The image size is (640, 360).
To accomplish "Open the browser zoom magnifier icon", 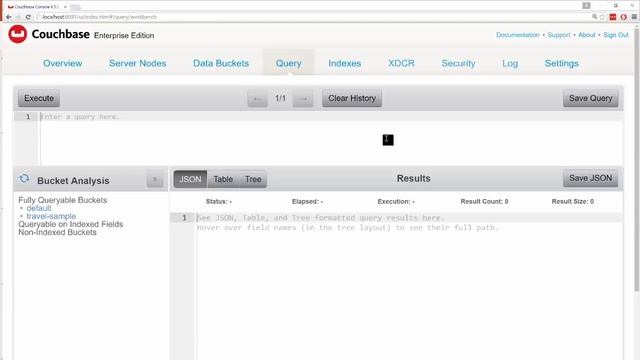I will (595, 17).
